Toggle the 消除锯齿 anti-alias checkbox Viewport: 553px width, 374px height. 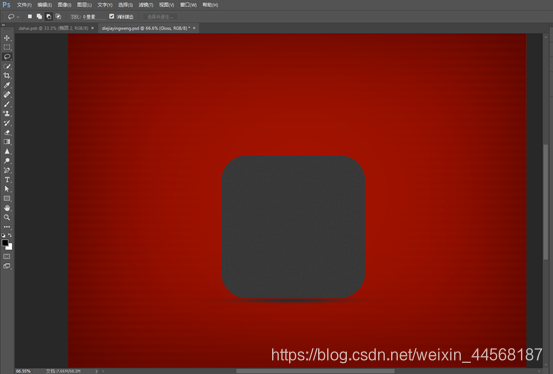(x=111, y=16)
